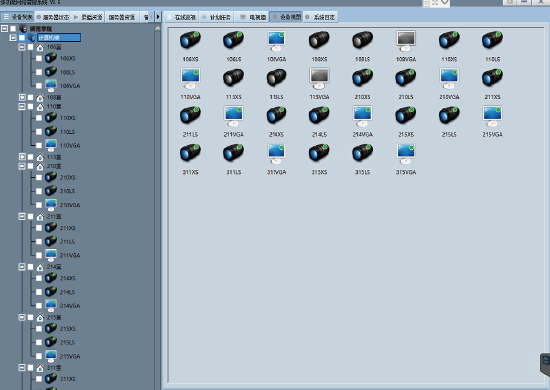Open the 110VGA monitor in the device grid

190,78
